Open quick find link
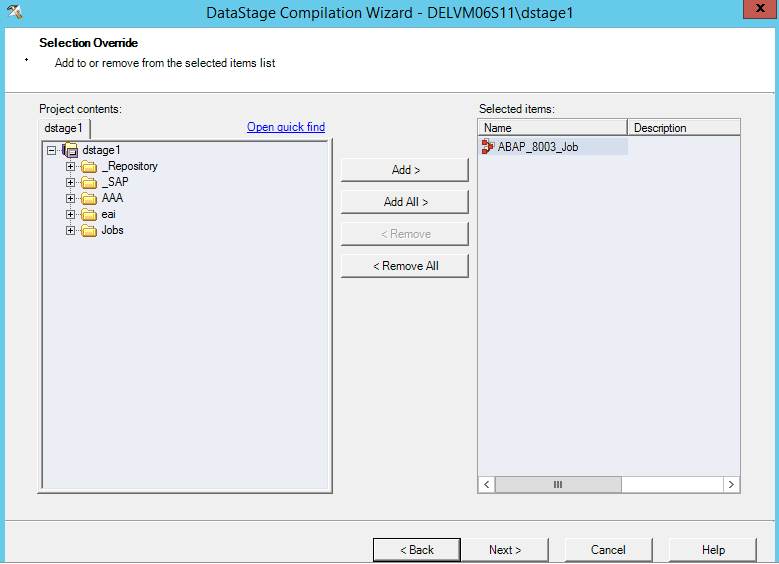The height and width of the screenshot is (564, 779). pyautogui.click(x=286, y=127)
